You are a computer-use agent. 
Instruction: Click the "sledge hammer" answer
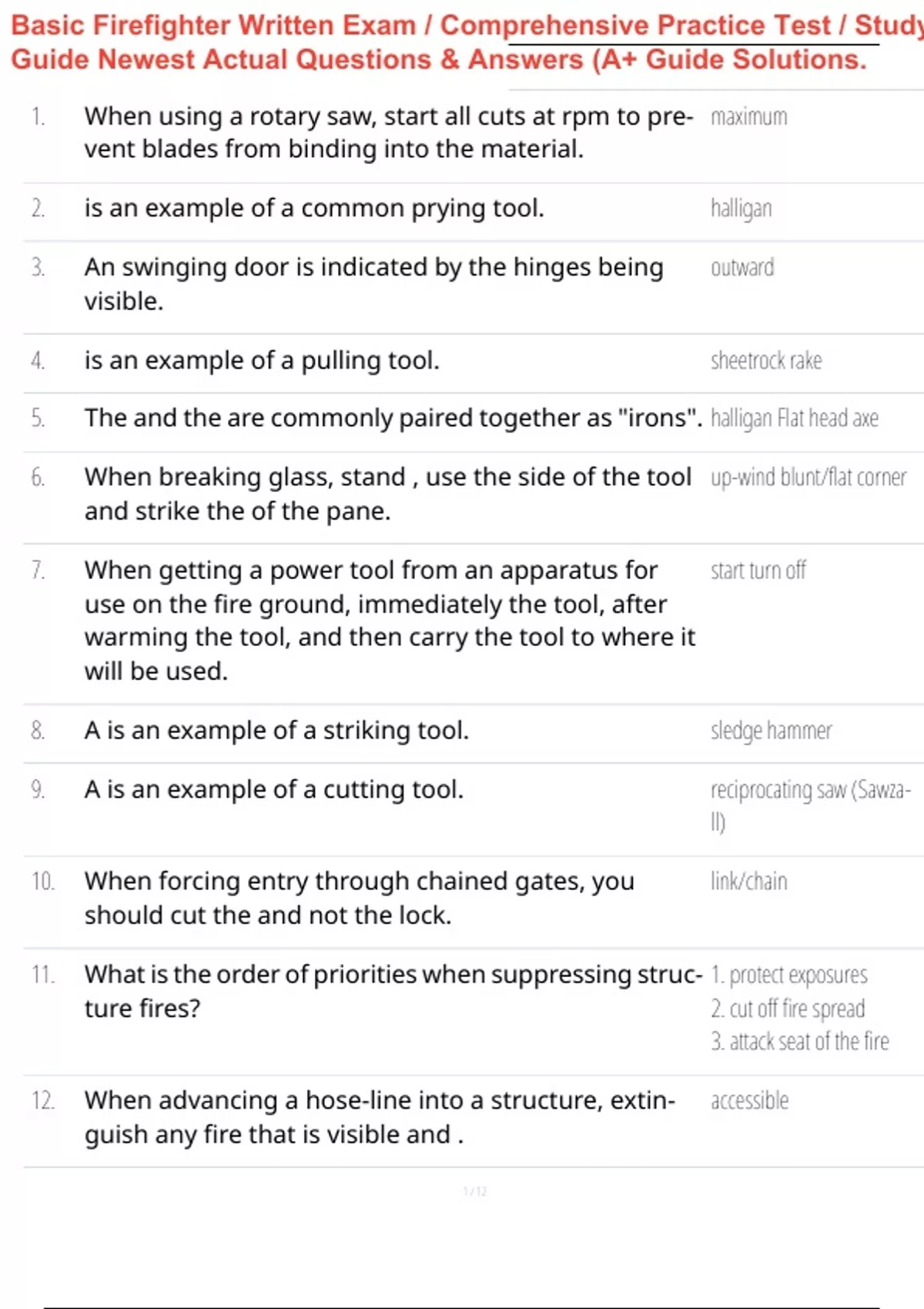pyautogui.click(x=771, y=731)
